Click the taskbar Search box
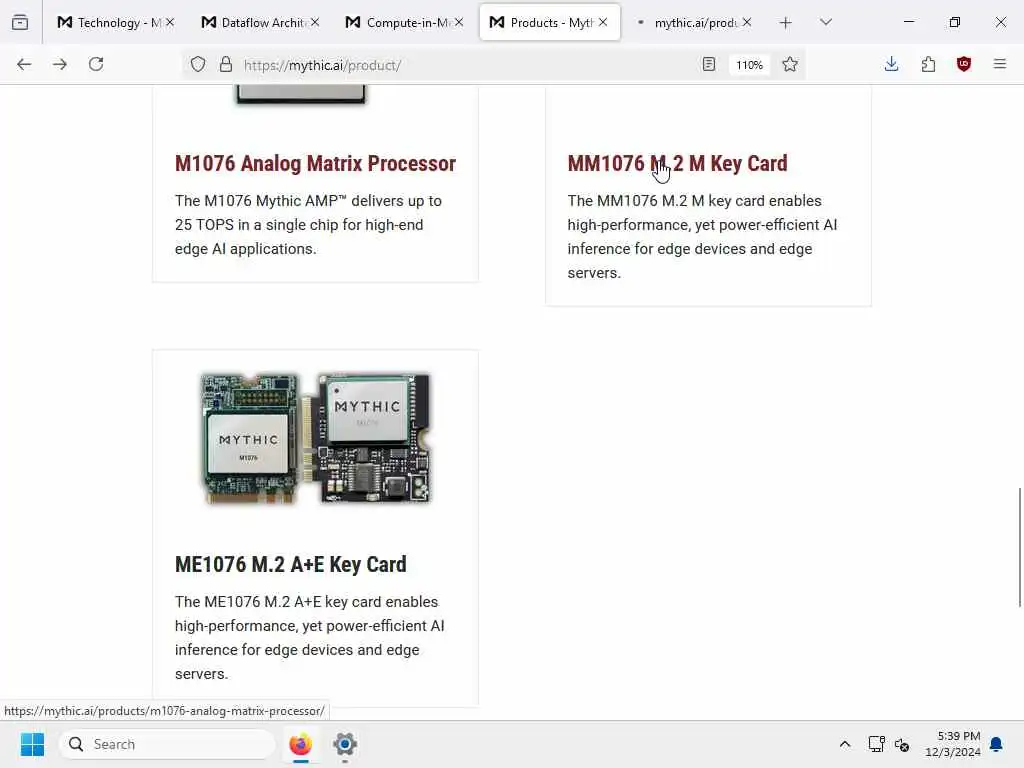The image size is (1024, 768). point(167,744)
